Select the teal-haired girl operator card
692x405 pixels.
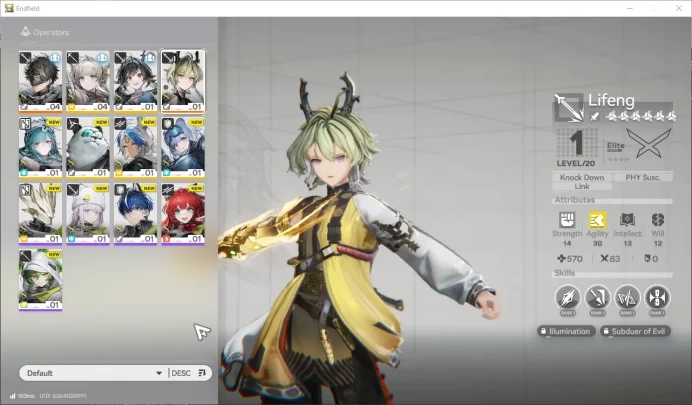pyautogui.click(x=40, y=147)
